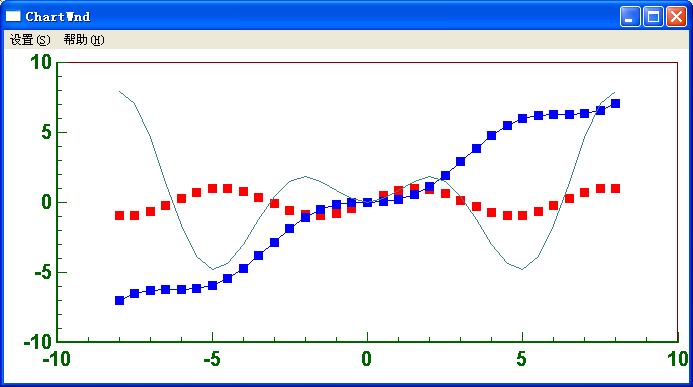Image resolution: width=693 pixels, height=387 pixels.
Task: Click the leftmost blue square data marker
Action: pos(119,300)
